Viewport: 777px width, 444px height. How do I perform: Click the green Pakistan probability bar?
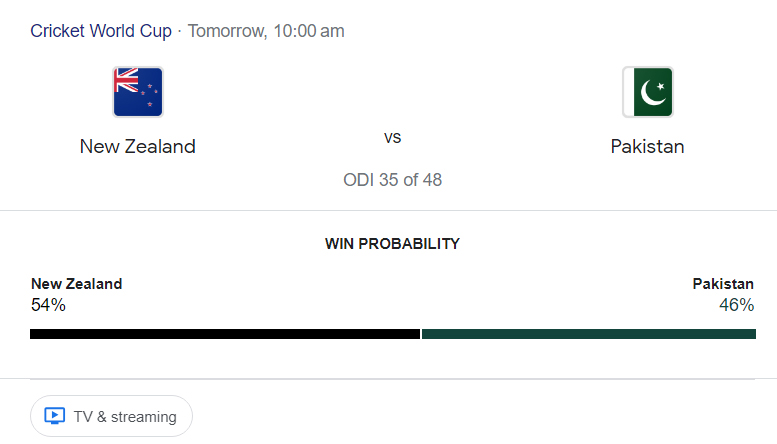click(588, 334)
